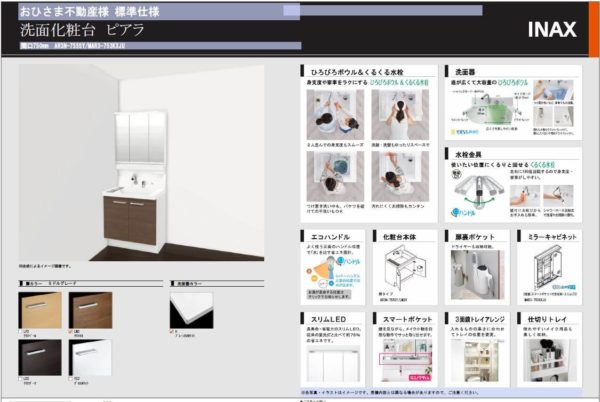Click the エコハンドル heading
This screenshot has width=600, height=402.
[x=330, y=237]
